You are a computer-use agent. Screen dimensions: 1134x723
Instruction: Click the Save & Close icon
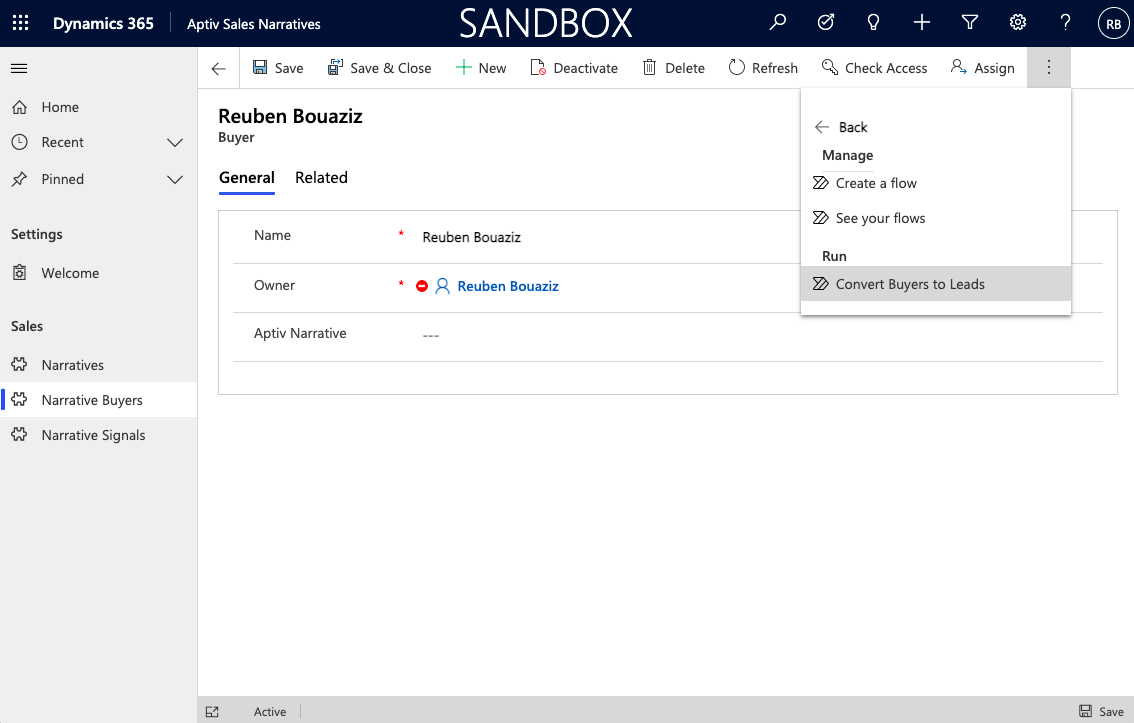point(335,67)
